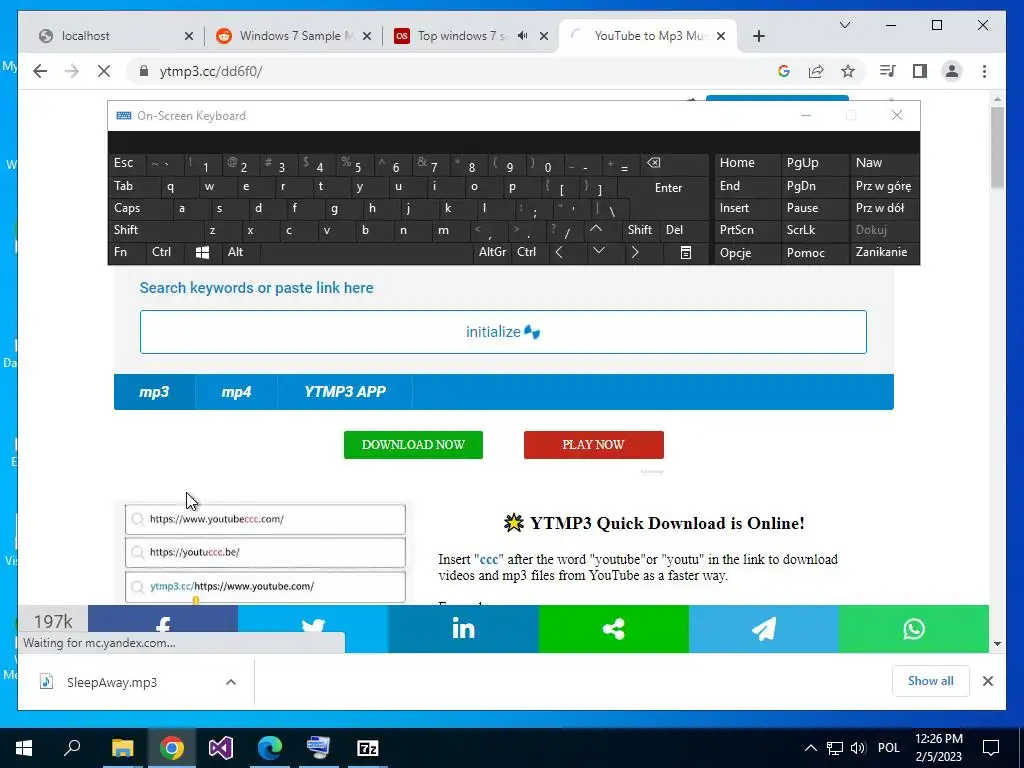Toggle Insert key on On-Screen Keyboard
This screenshot has width=1024, height=768.
click(734, 208)
